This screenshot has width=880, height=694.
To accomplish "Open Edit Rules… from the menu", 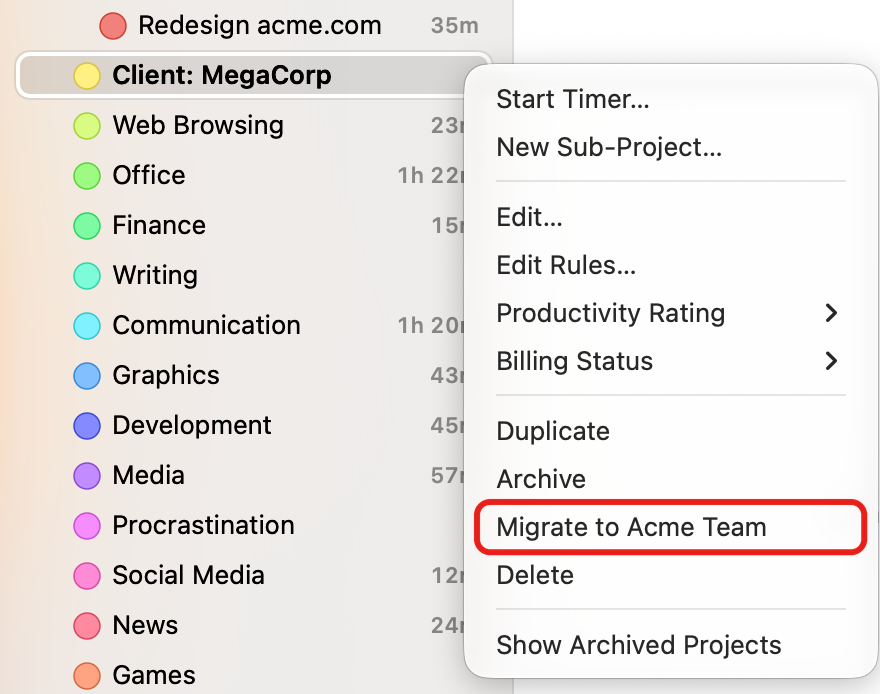I will point(671,265).
